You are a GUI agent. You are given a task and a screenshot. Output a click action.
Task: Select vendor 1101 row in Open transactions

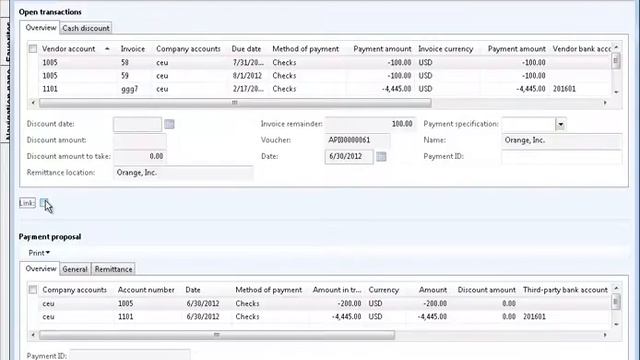320,89
